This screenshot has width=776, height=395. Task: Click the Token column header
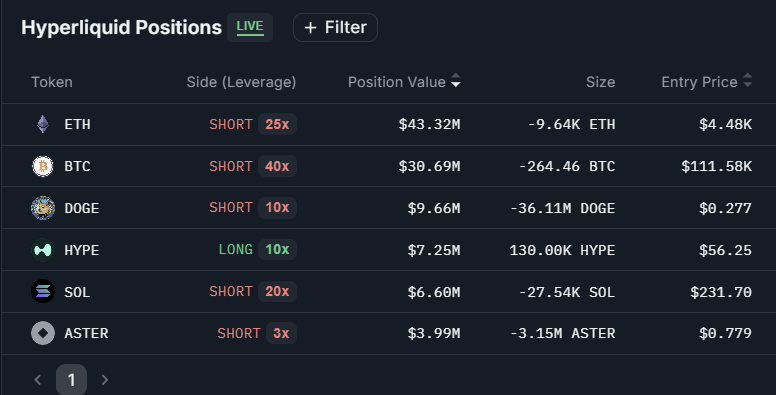(52, 82)
